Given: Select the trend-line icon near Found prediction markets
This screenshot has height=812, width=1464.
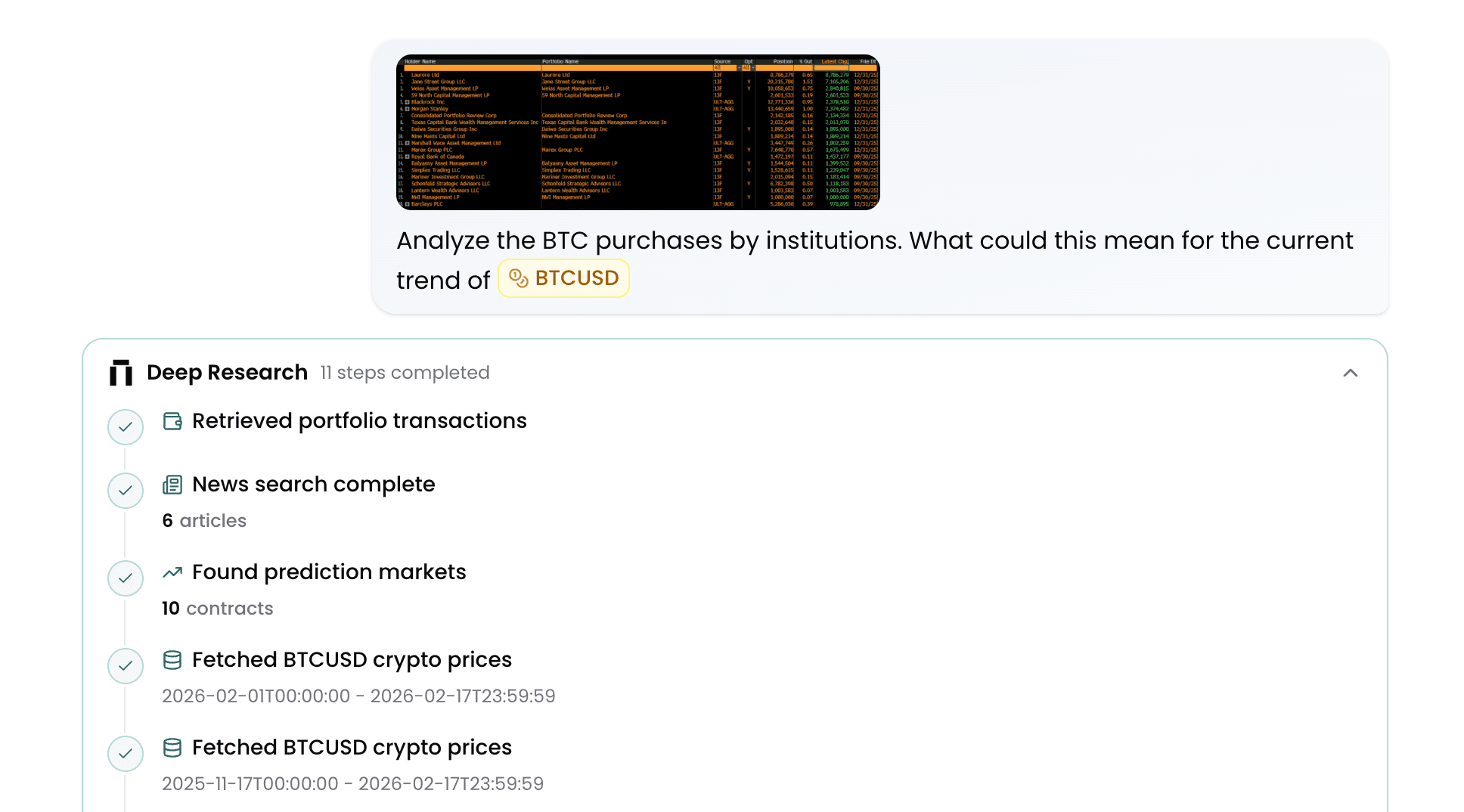Looking at the screenshot, I should coord(172,572).
